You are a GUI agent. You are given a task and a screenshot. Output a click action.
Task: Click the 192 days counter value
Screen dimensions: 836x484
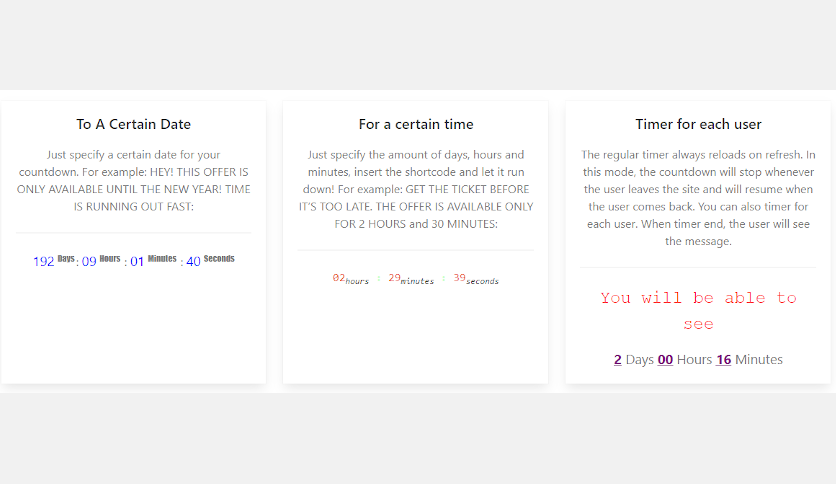click(x=43, y=262)
